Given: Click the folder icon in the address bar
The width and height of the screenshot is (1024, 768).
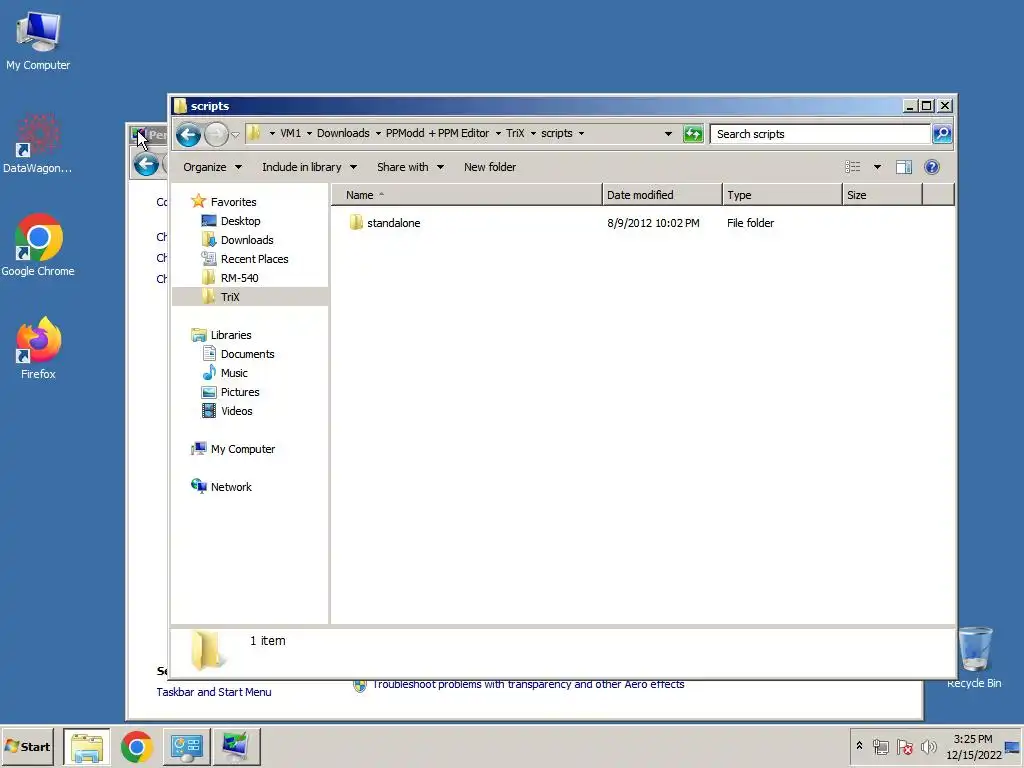Looking at the screenshot, I should click(254, 133).
